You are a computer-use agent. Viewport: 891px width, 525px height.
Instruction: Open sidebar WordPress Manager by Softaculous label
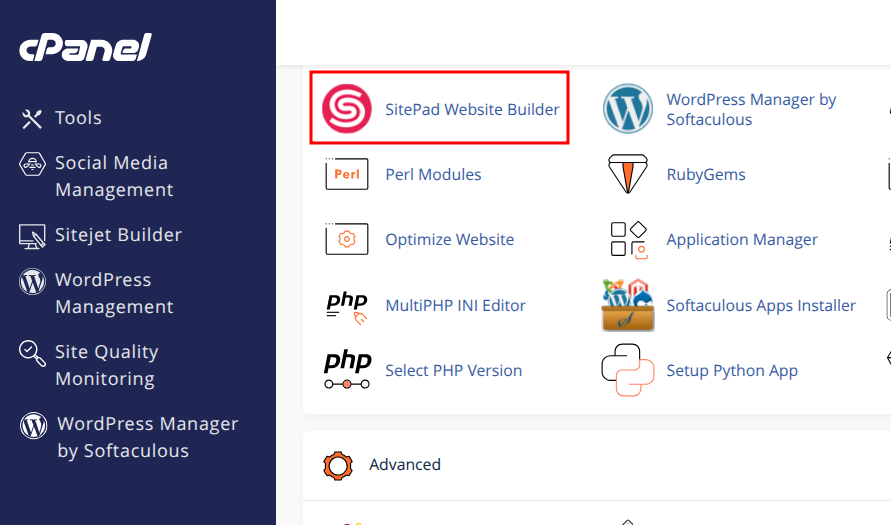click(x=148, y=438)
